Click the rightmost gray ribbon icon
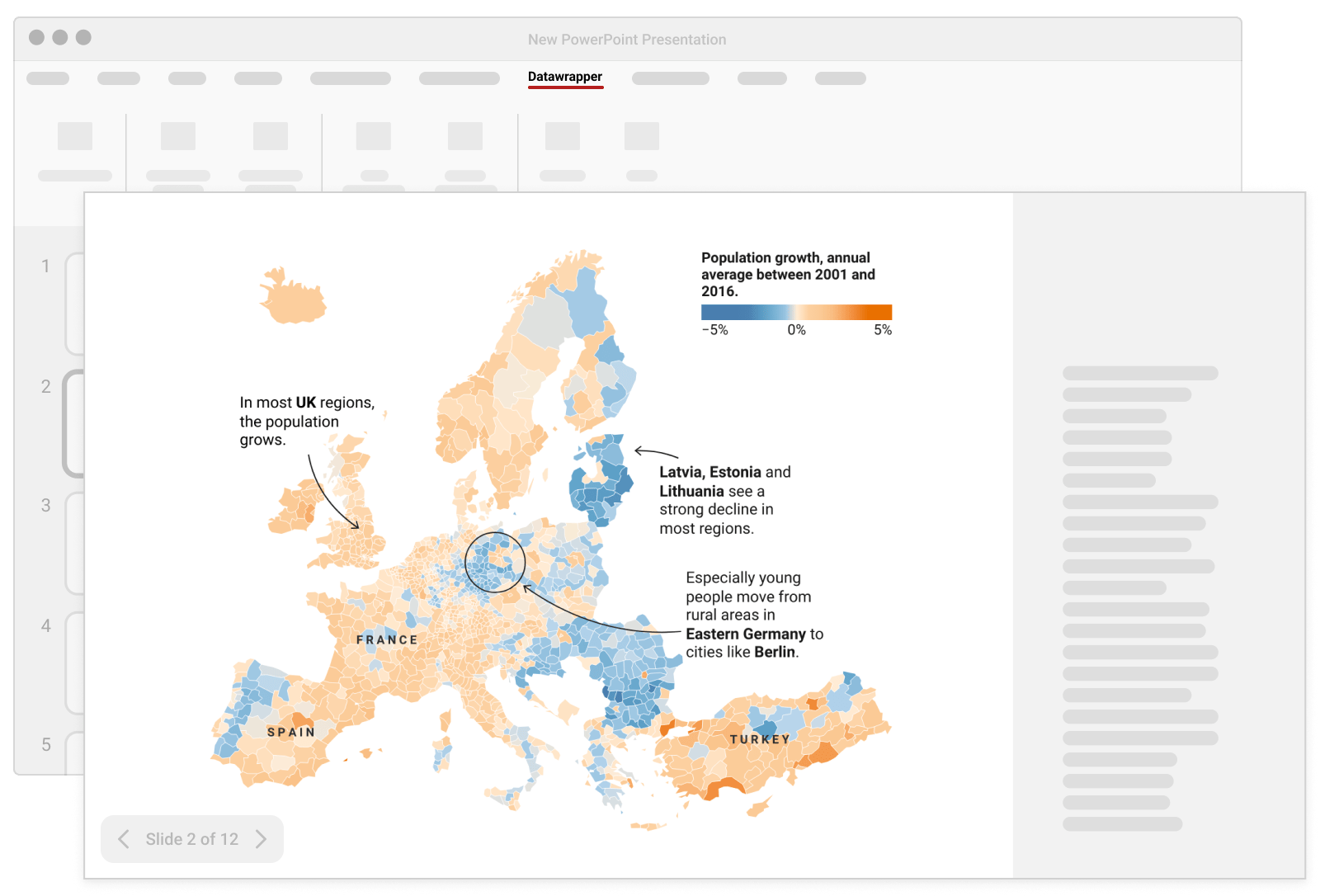The width and height of the screenshot is (1320, 896). pyautogui.click(x=641, y=136)
